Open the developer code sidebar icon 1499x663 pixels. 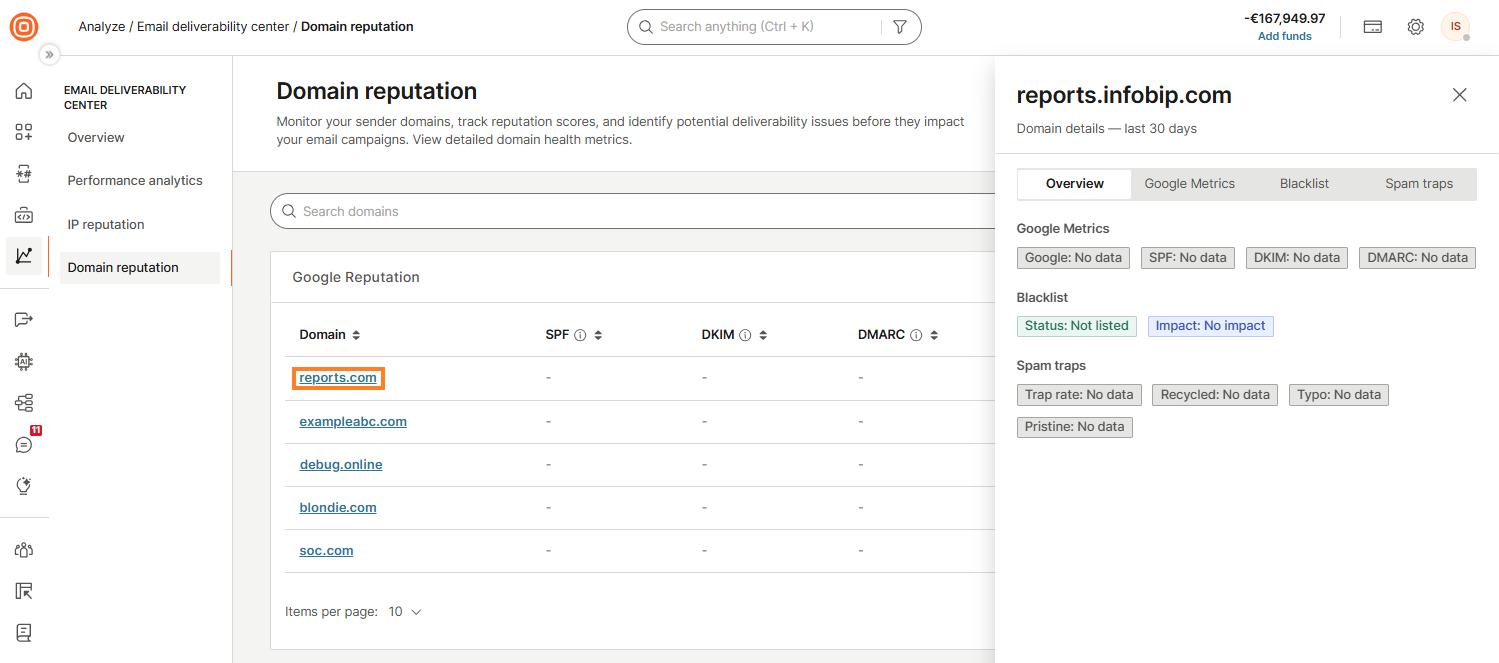(24, 215)
